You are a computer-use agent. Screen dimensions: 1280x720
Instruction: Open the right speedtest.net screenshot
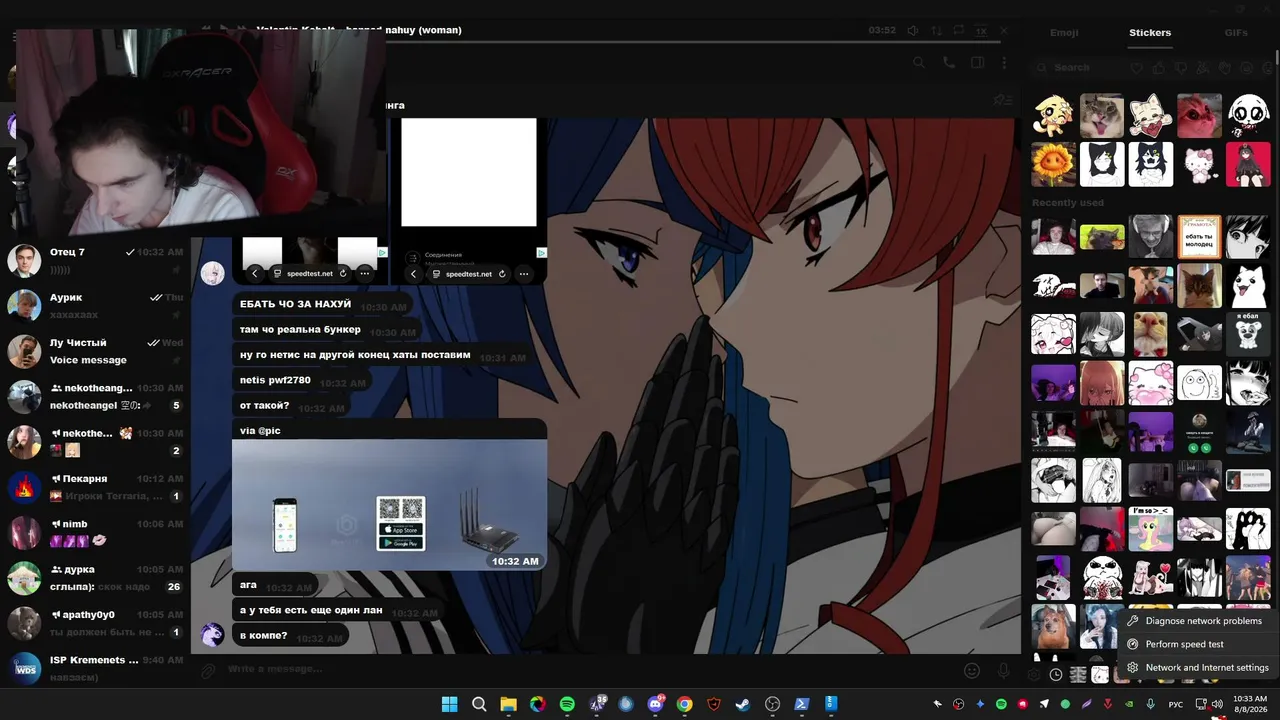(469, 200)
